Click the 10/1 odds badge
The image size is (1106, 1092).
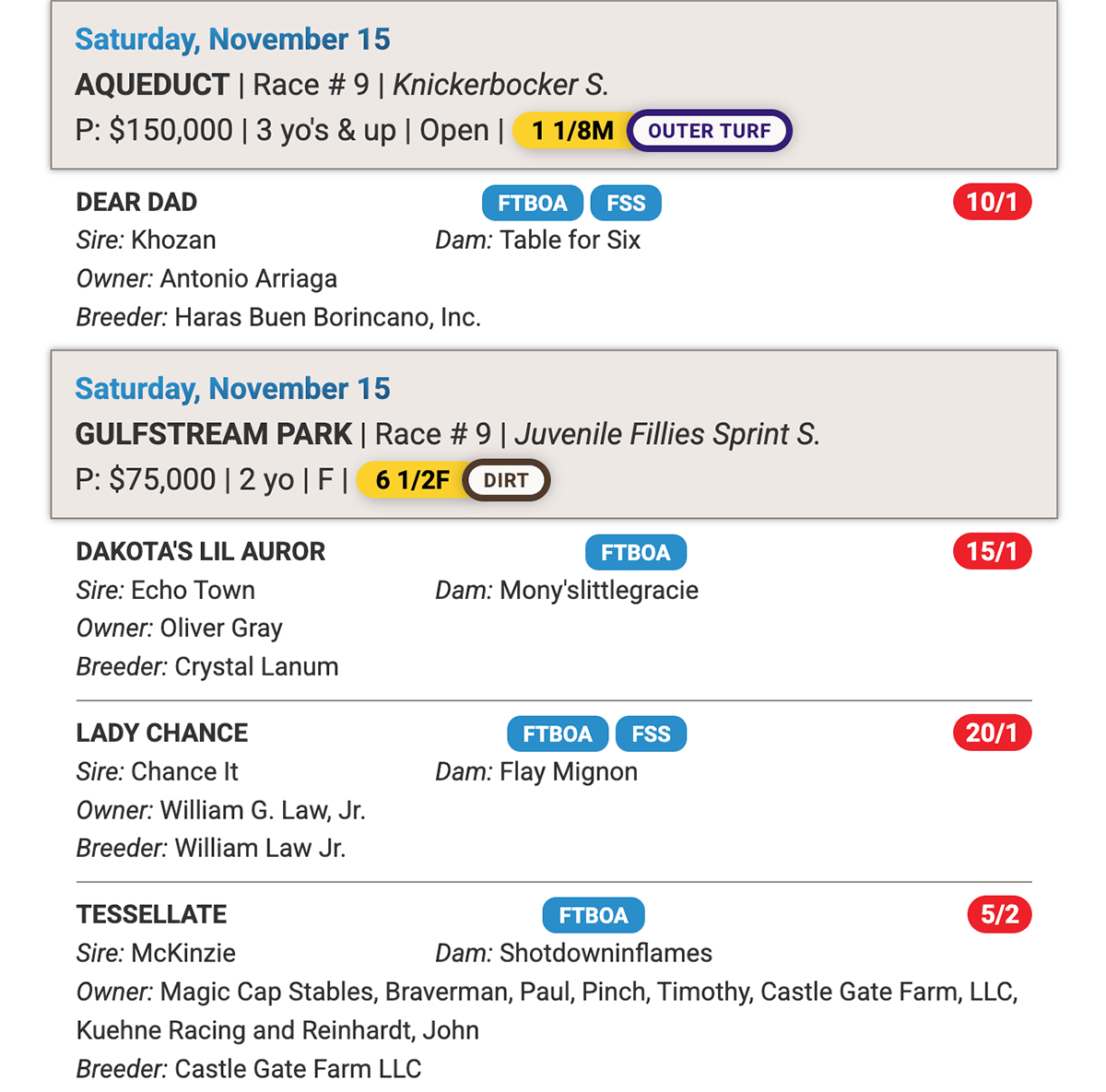pyautogui.click(x=992, y=202)
